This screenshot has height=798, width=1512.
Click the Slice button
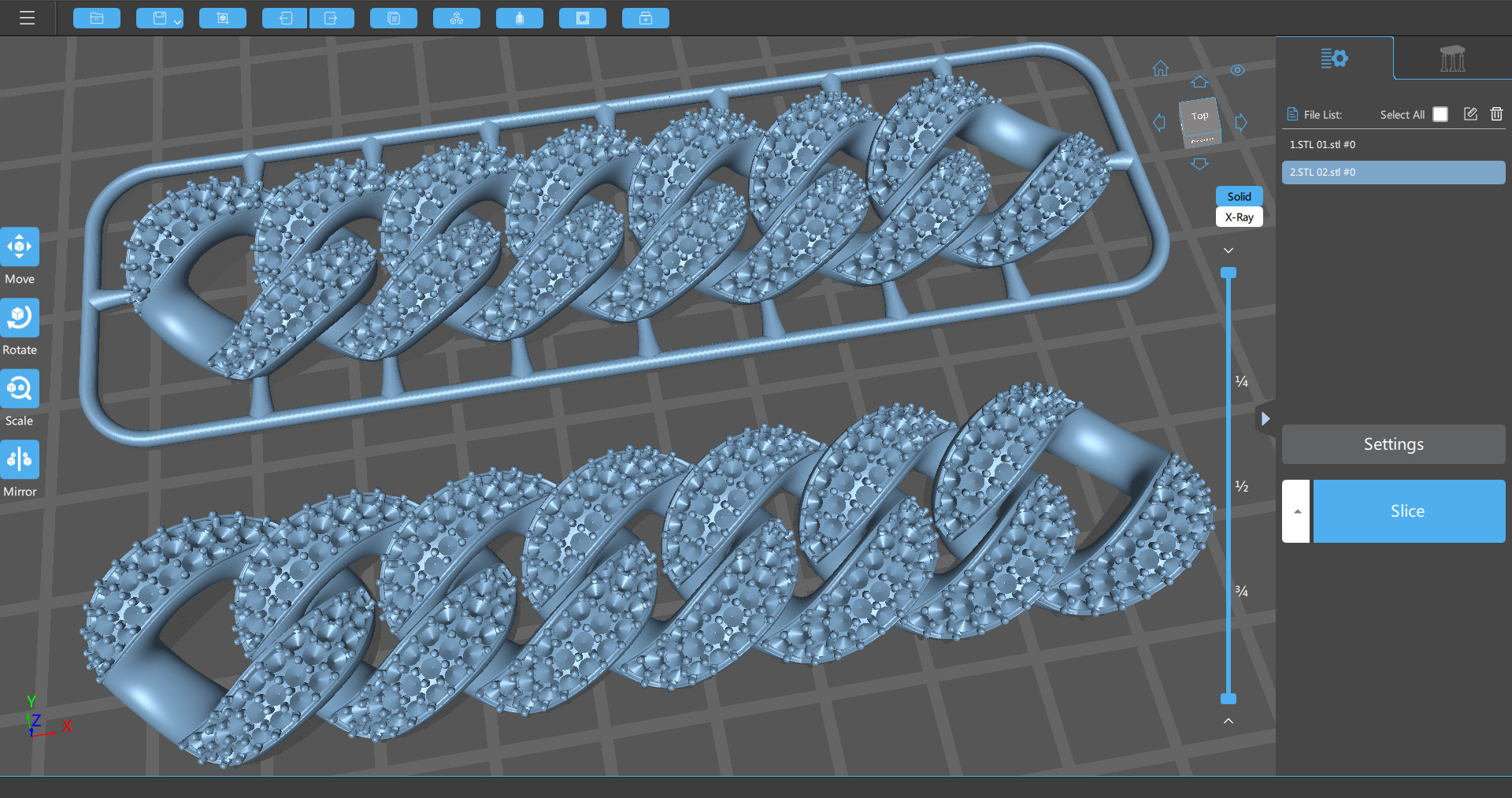pyautogui.click(x=1409, y=511)
